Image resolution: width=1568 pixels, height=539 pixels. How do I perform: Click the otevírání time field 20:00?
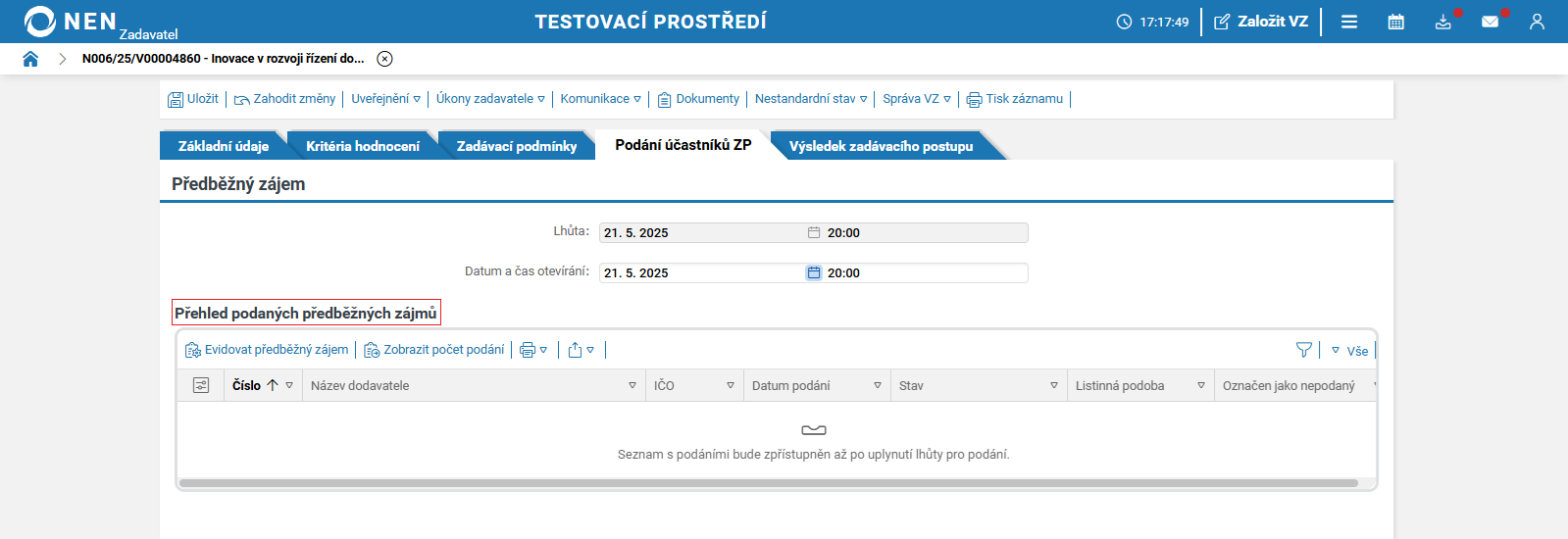[x=926, y=273]
